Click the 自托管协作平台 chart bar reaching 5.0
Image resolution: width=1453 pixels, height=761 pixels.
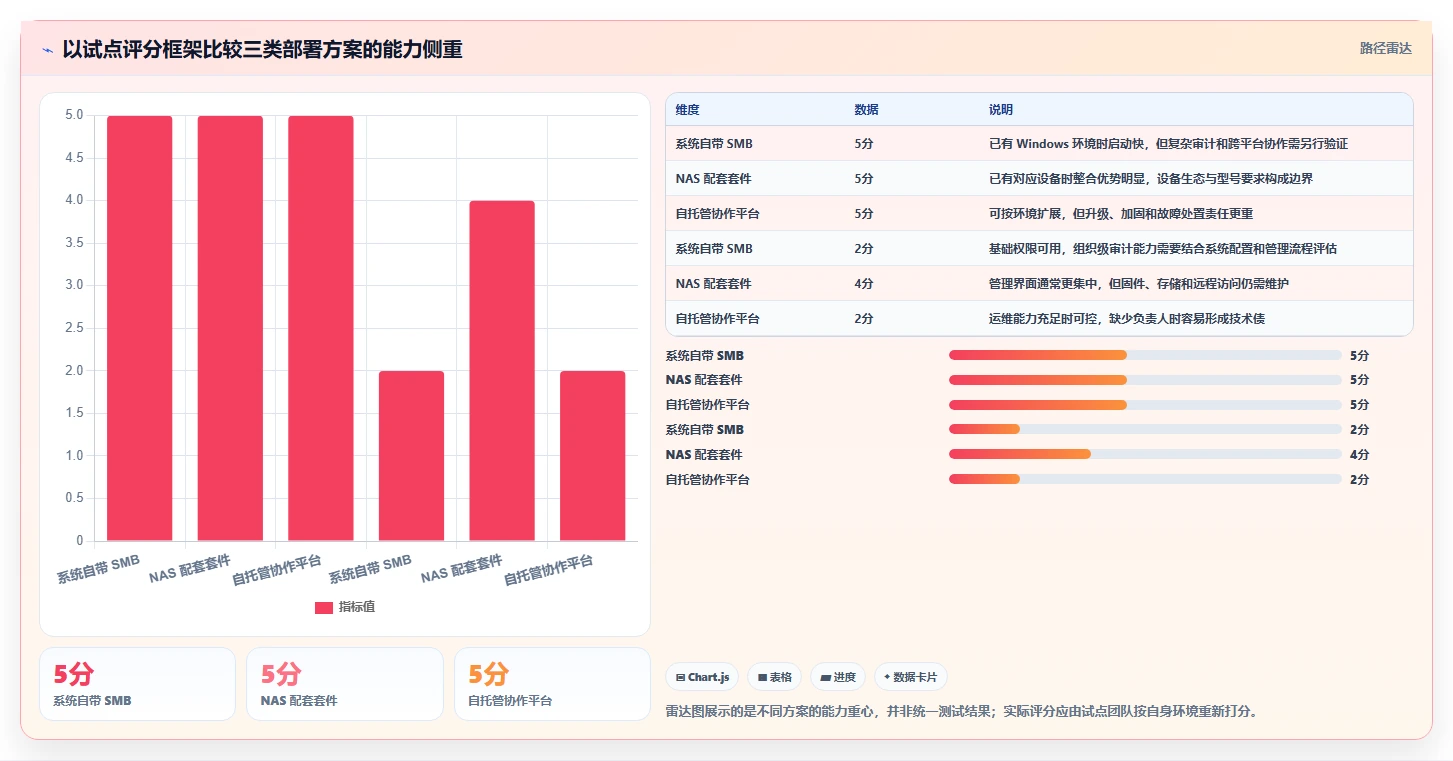click(321, 328)
